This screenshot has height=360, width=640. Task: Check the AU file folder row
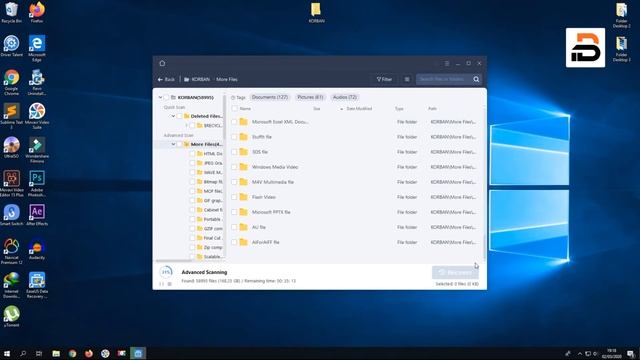pos(234,227)
